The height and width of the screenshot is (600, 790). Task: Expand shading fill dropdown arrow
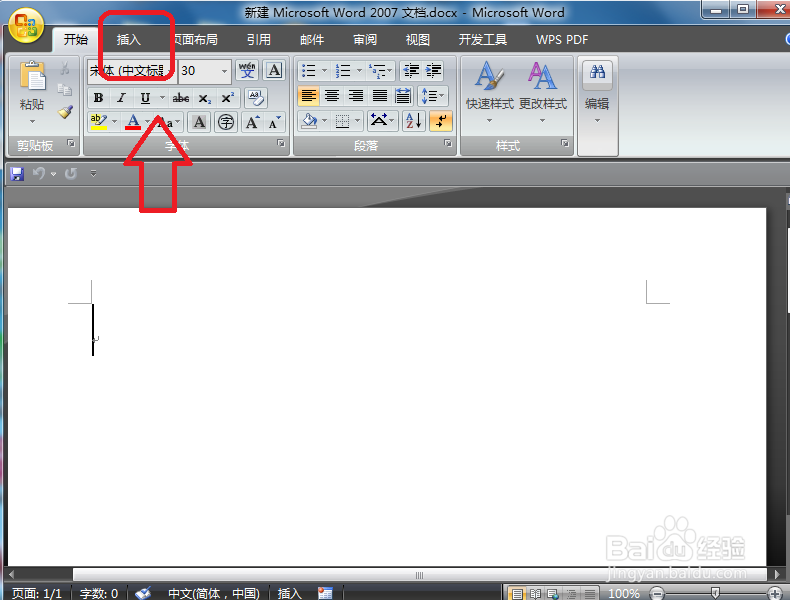coord(324,121)
